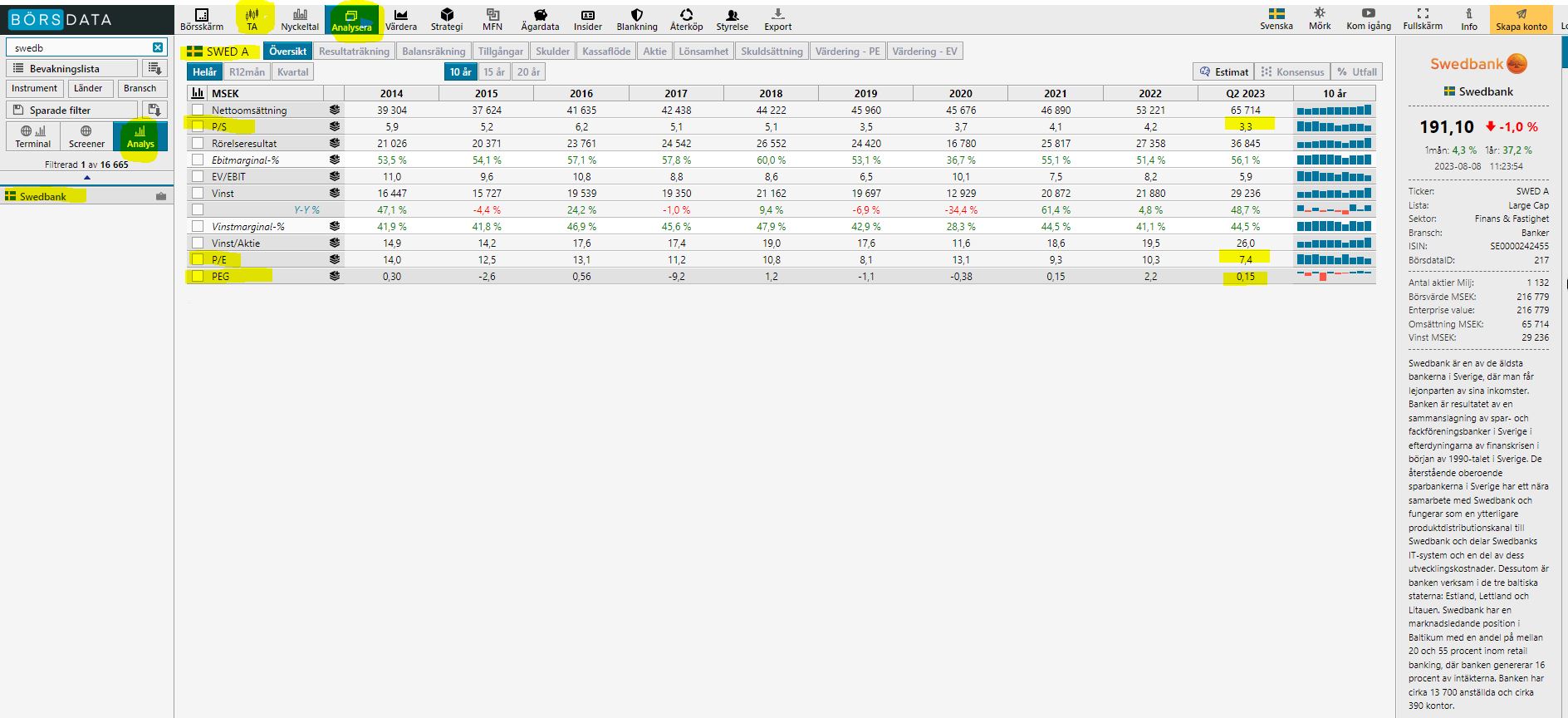Open the watchlist manage icon beside Bevakningslista
Screen dimensions: 1568x718
(154, 68)
